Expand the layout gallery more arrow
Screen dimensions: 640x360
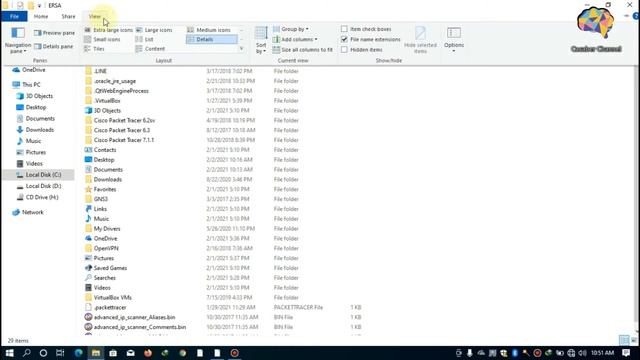(x=241, y=49)
